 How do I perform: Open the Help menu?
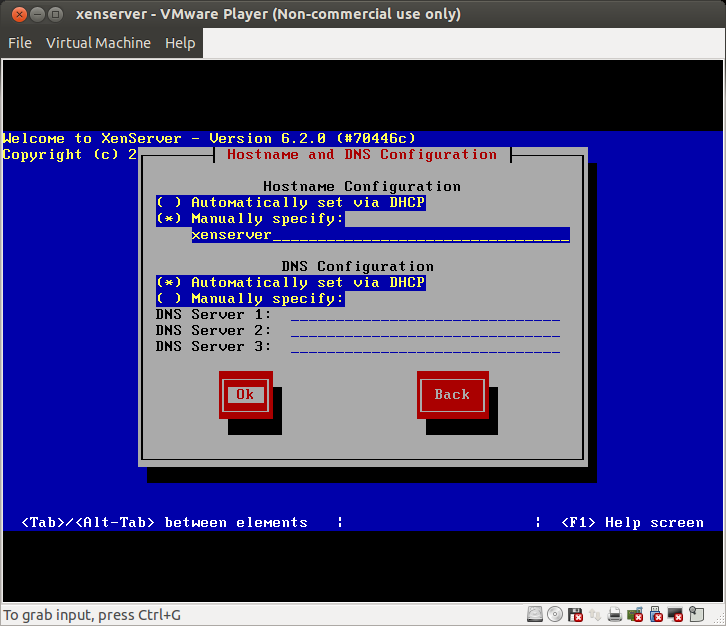tap(180, 43)
